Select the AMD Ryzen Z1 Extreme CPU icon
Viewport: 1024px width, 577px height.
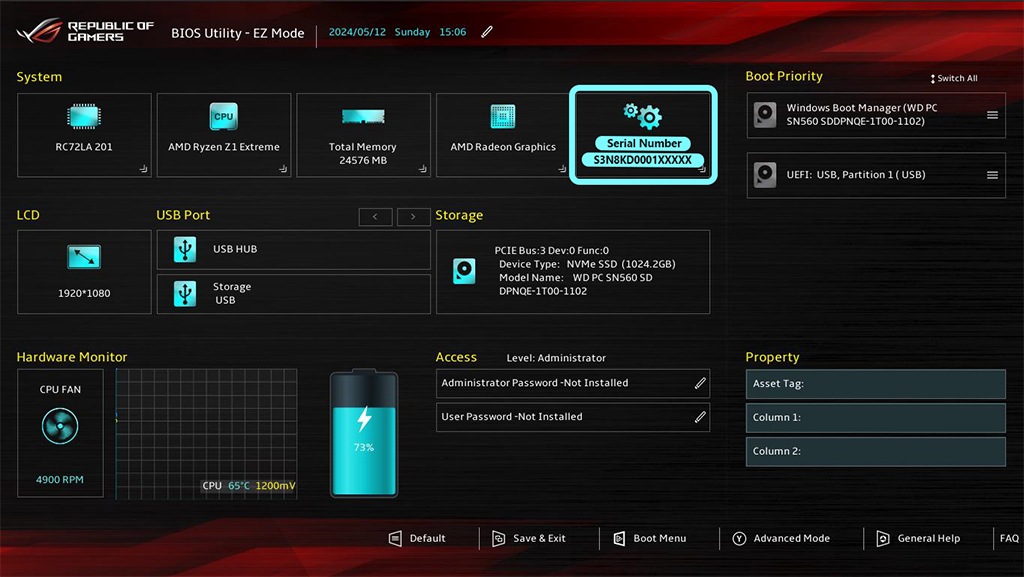223,117
